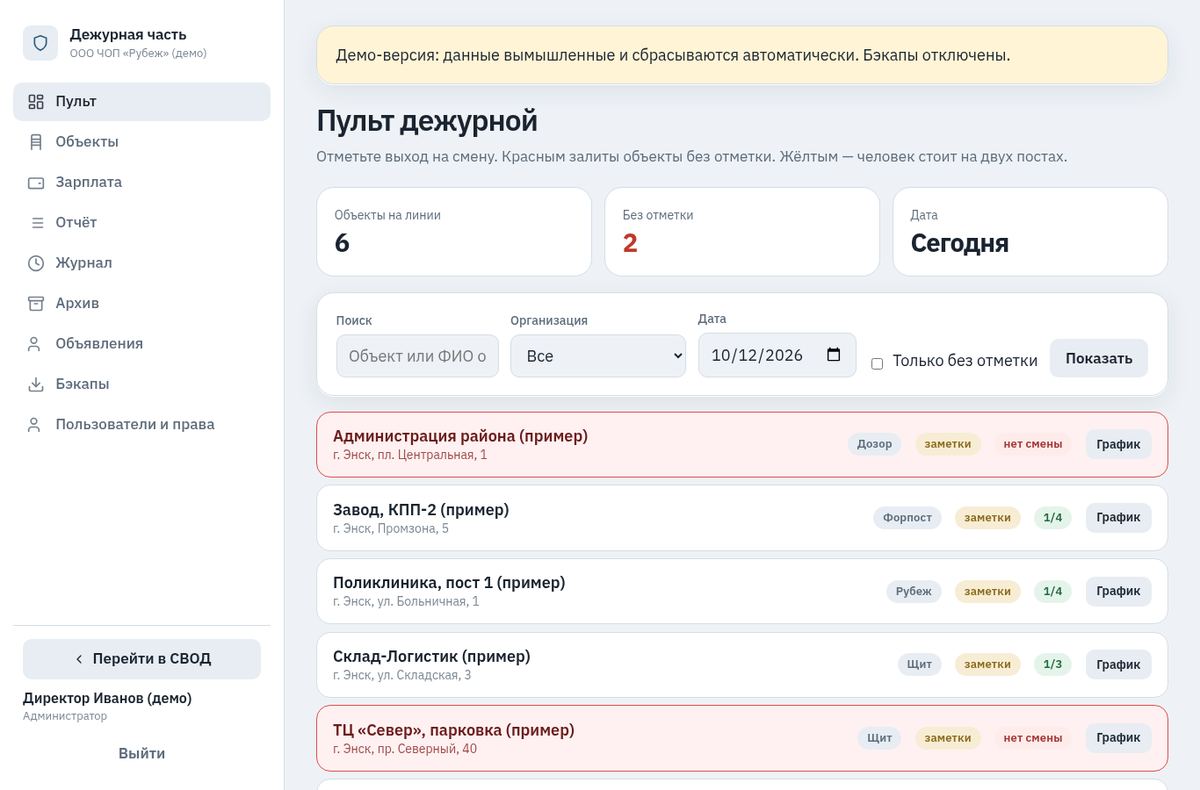Click the Поиск input field
This screenshot has width=1200, height=790.
coord(417,356)
